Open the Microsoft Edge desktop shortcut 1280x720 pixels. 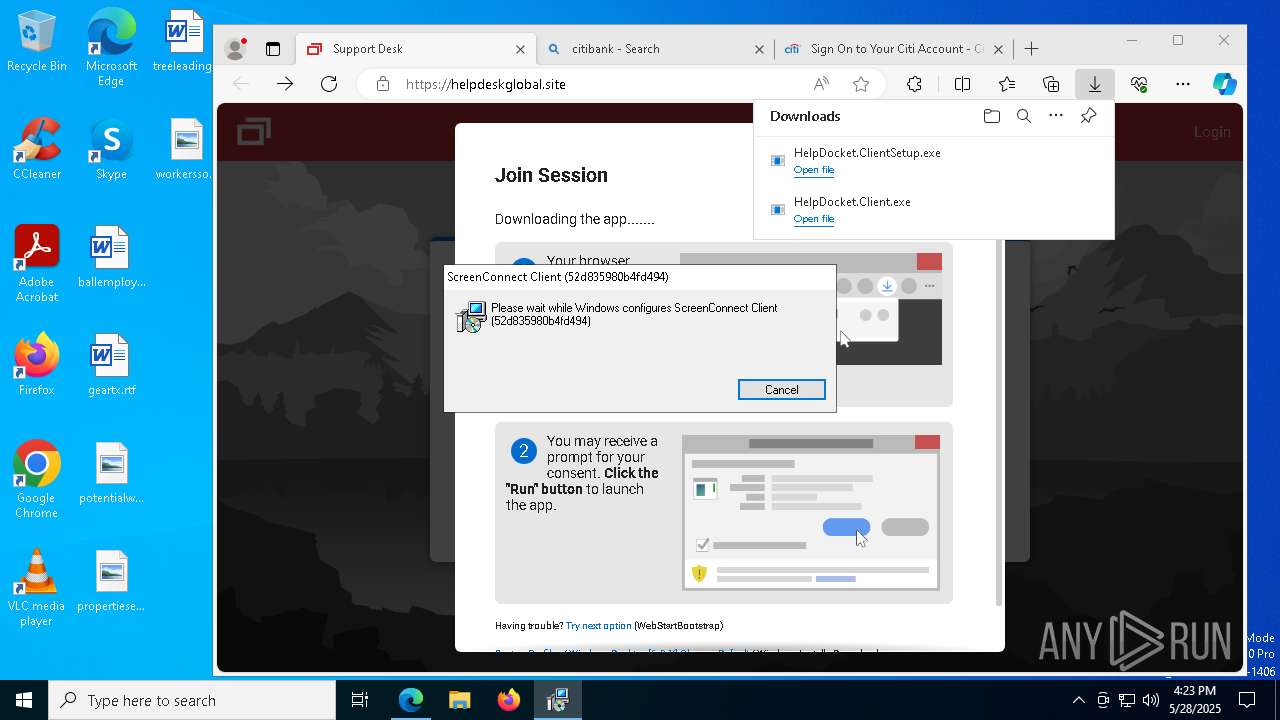(x=111, y=47)
